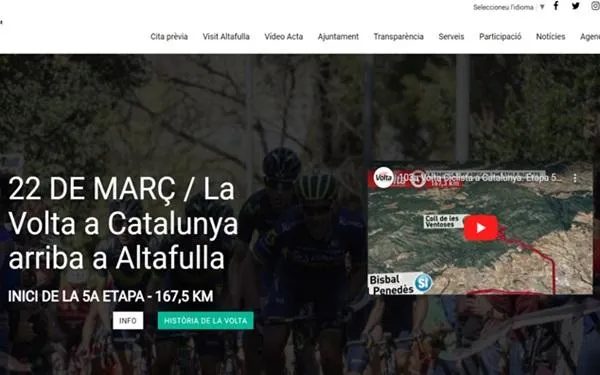
Task: Click the language selector arrow
Action: (542, 7)
